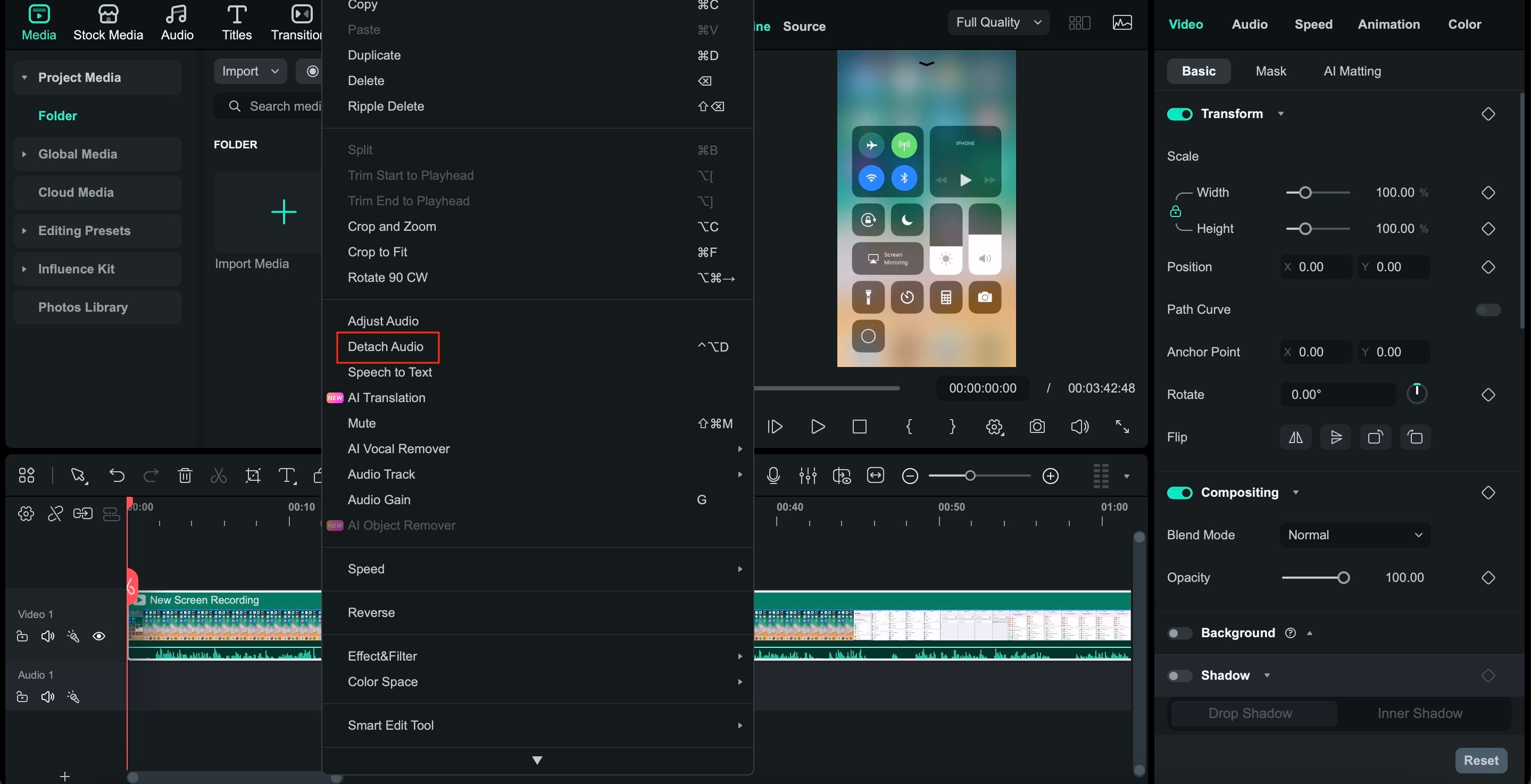Click the Reset button in the bottom right
This screenshot has width=1531, height=784.
pyautogui.click(x=1481, y=760)
